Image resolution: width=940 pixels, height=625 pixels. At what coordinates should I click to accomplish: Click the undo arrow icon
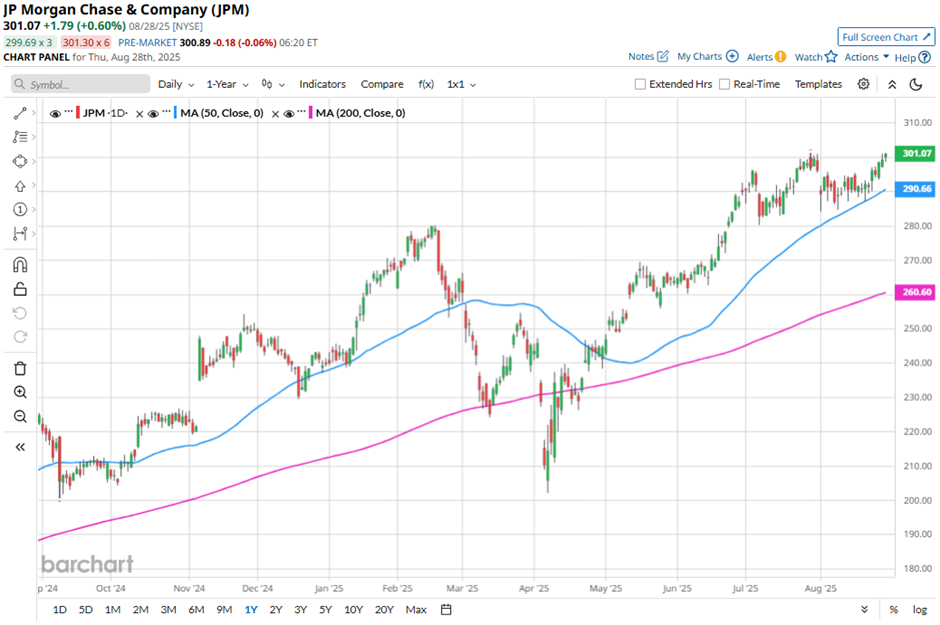coord(20,313)
